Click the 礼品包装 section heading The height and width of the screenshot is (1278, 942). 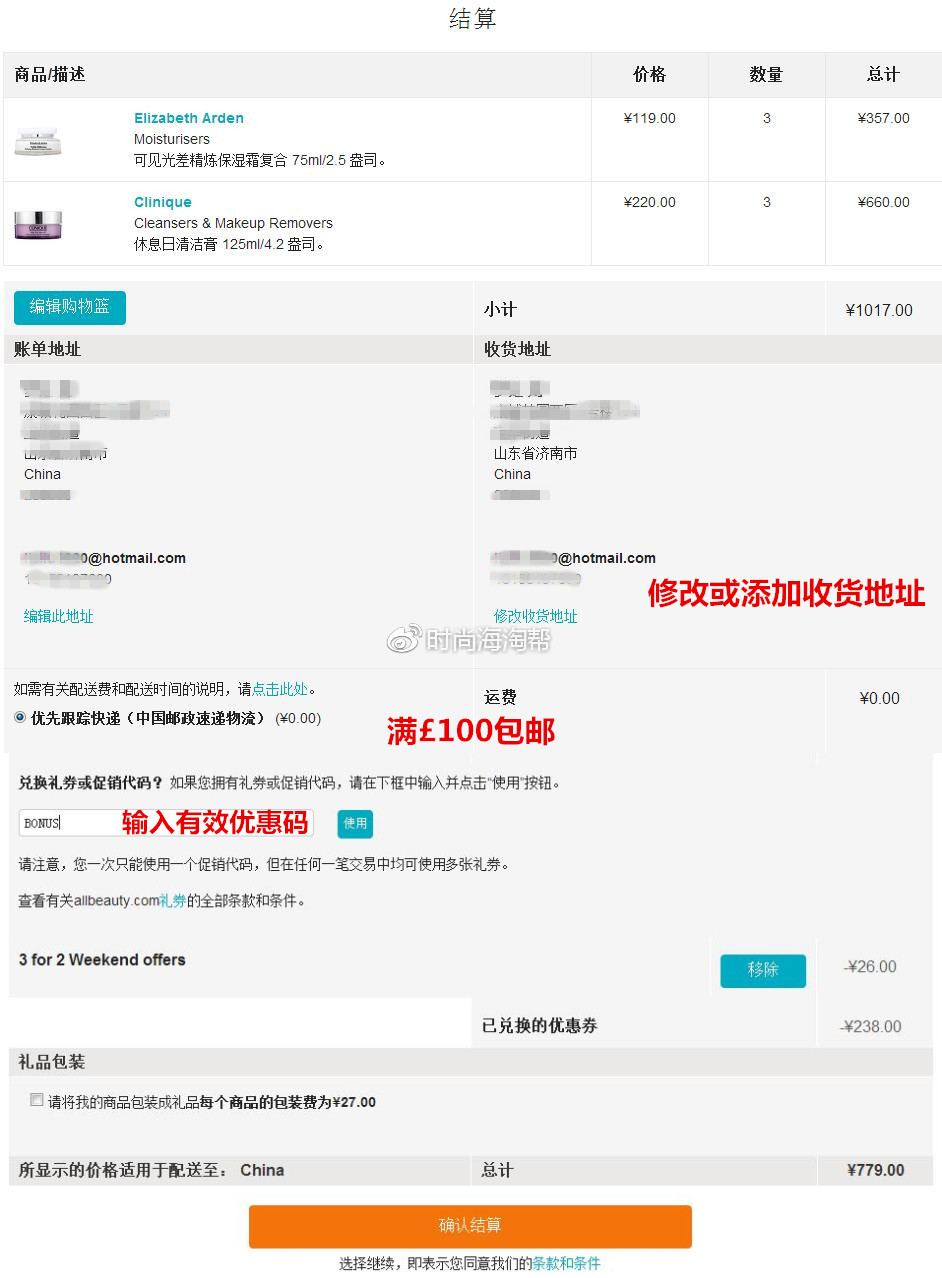pos(52,1061)
